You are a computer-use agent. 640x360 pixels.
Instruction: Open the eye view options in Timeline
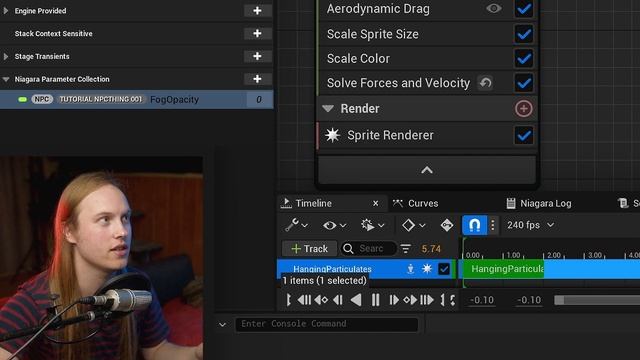334,225
